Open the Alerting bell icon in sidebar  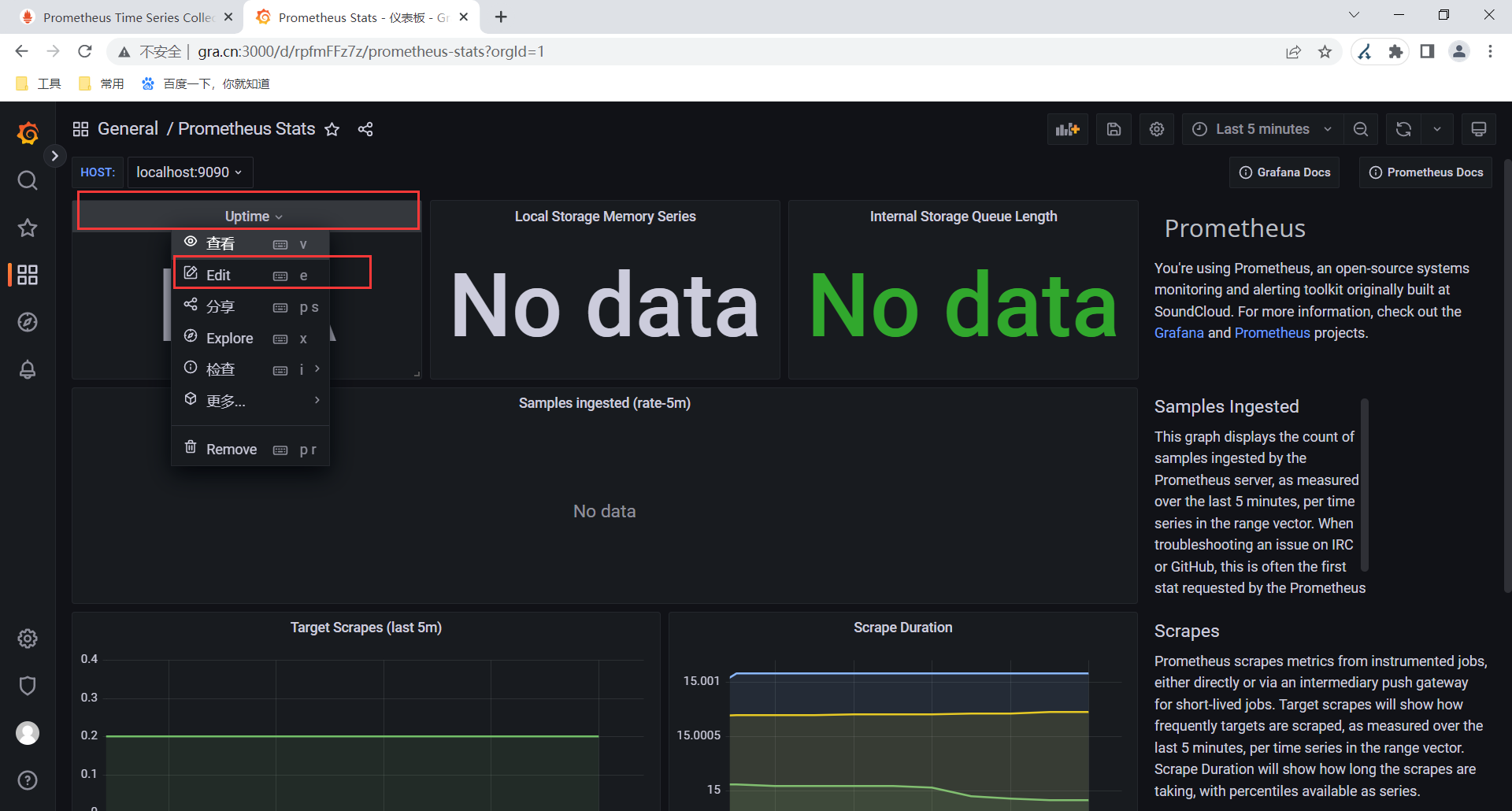[x=28, y=369]
